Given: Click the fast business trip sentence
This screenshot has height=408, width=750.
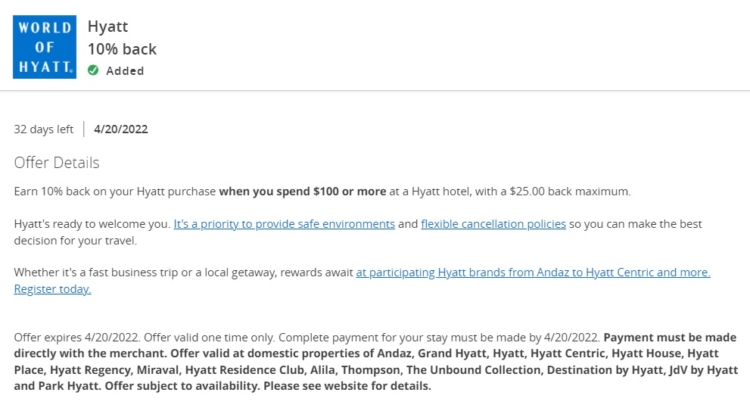Looking at the screenshot, I should point(183,272).
